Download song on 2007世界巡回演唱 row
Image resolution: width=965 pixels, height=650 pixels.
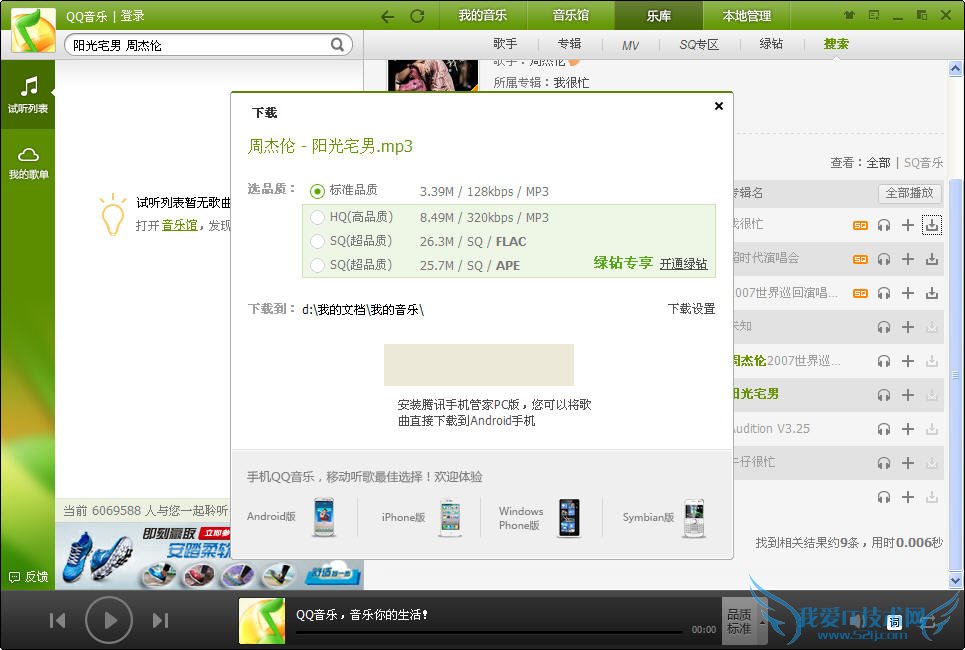(x=932, y=293)
